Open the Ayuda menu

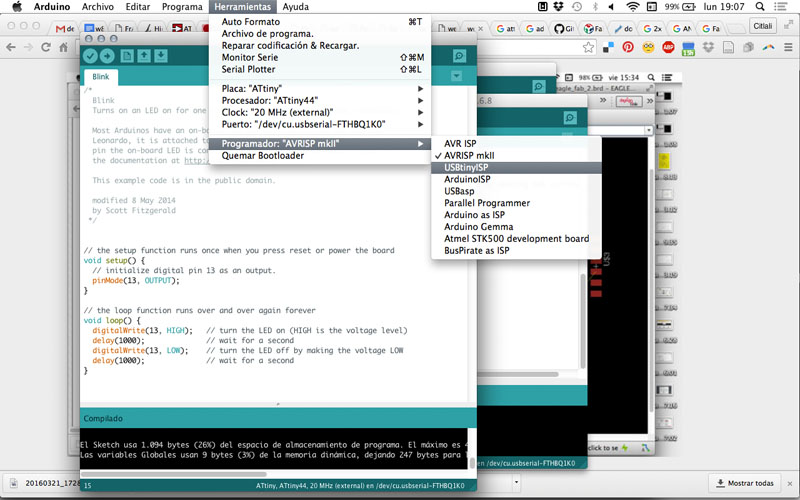coord(295,7)
